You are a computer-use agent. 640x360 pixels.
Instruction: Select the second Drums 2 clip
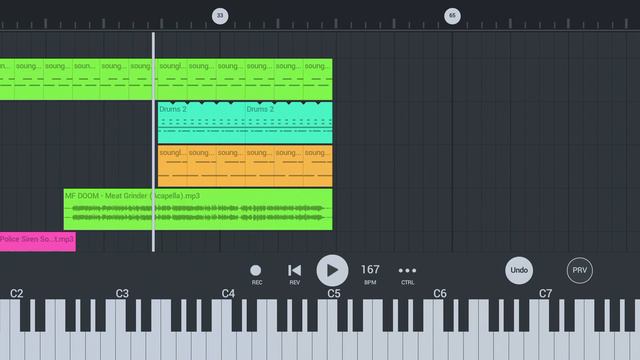coord(289,122)
